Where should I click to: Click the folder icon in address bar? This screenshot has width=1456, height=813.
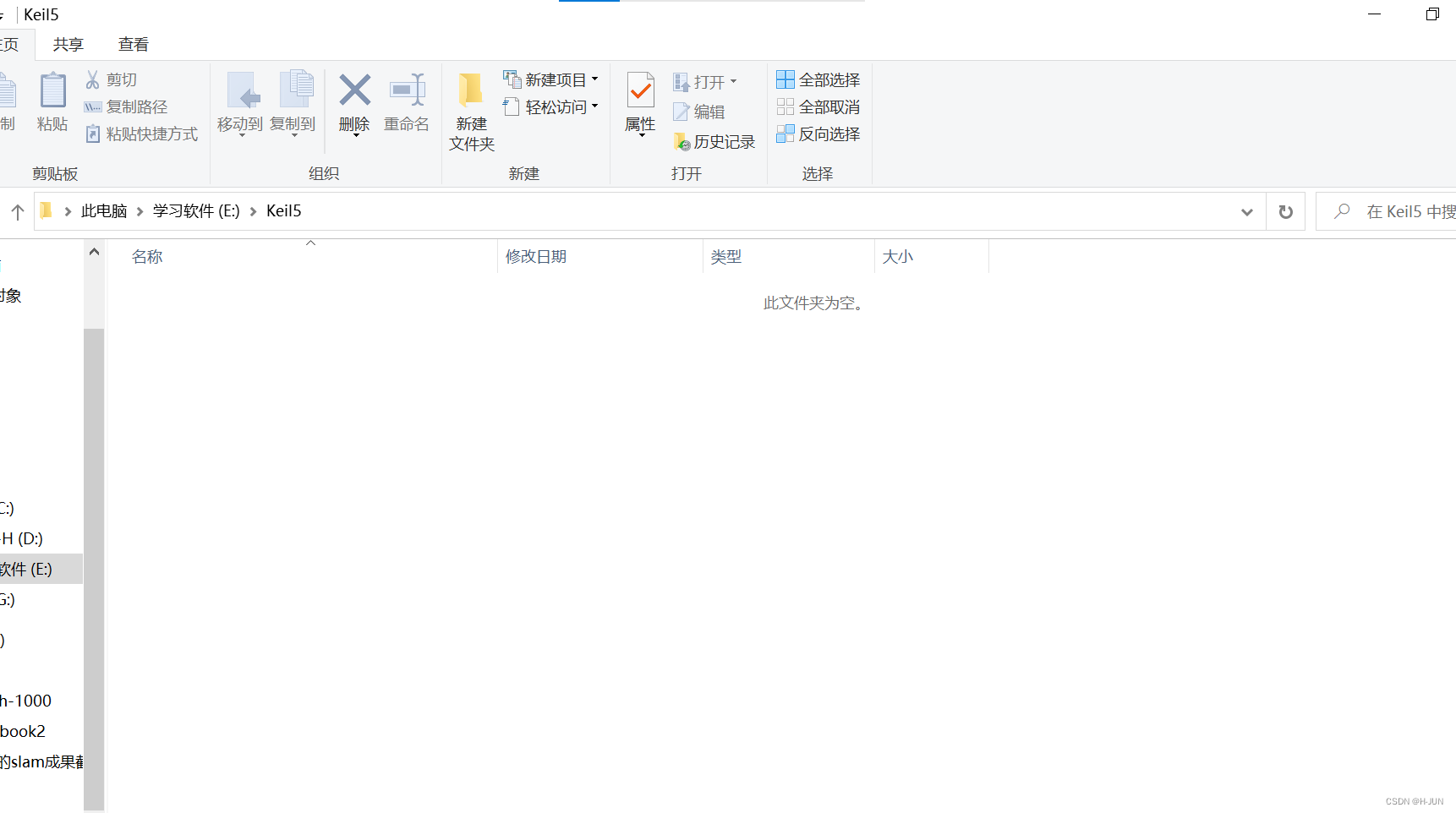tap(47, 210)
